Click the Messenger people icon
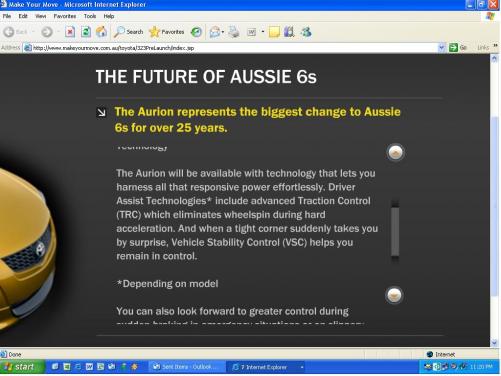 pos(306,32)
